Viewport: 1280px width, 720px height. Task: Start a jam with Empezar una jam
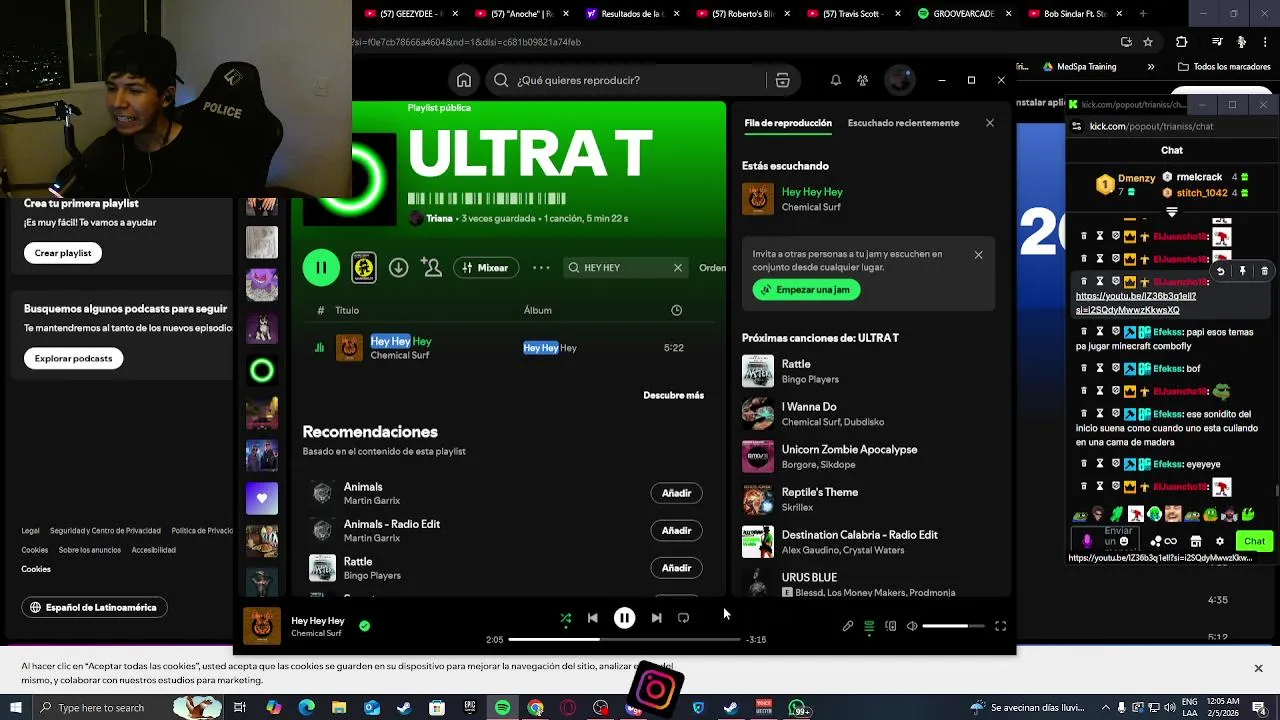(806, 290)
